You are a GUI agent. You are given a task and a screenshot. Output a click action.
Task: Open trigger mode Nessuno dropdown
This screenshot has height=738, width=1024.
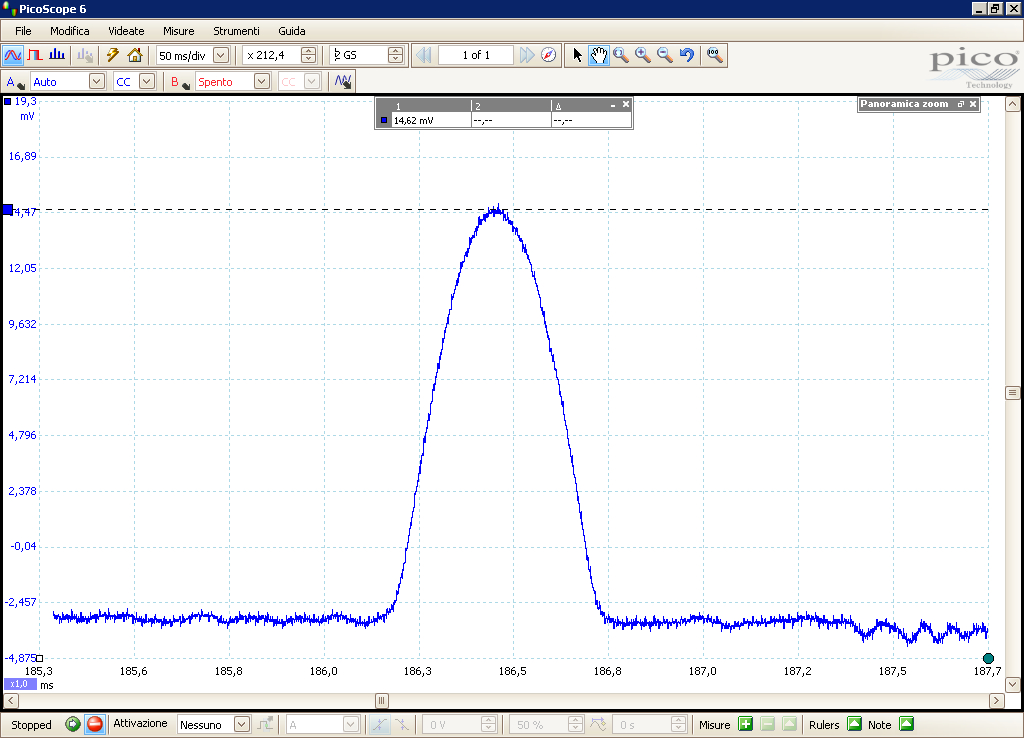coord(242,724)
